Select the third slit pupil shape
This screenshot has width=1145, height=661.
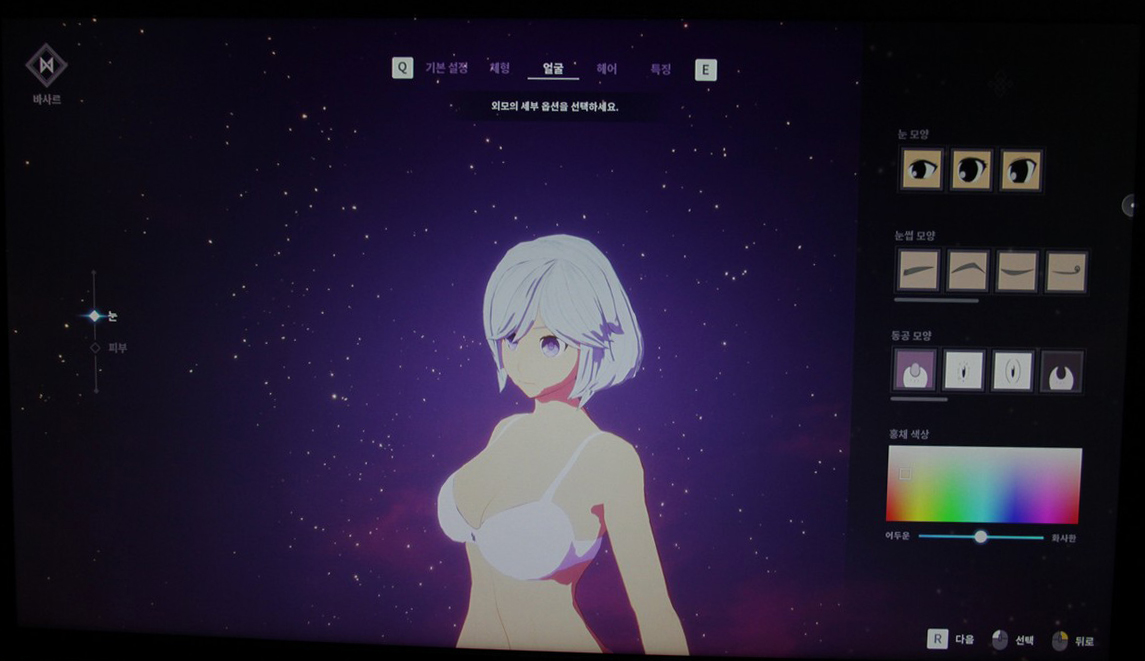pyautogui.click(x=1012, y=371)
